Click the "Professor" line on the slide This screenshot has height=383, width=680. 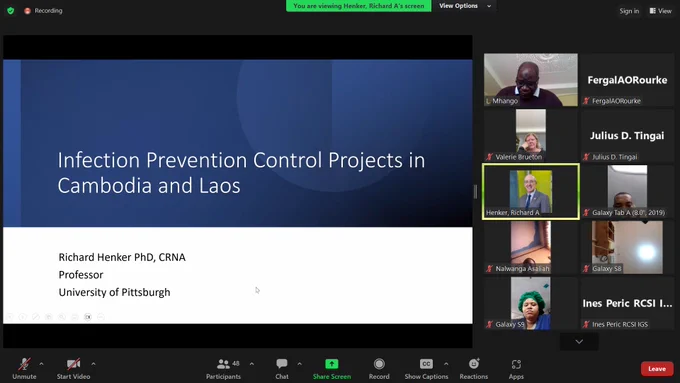pyautogui.click(x=81, y=275)
